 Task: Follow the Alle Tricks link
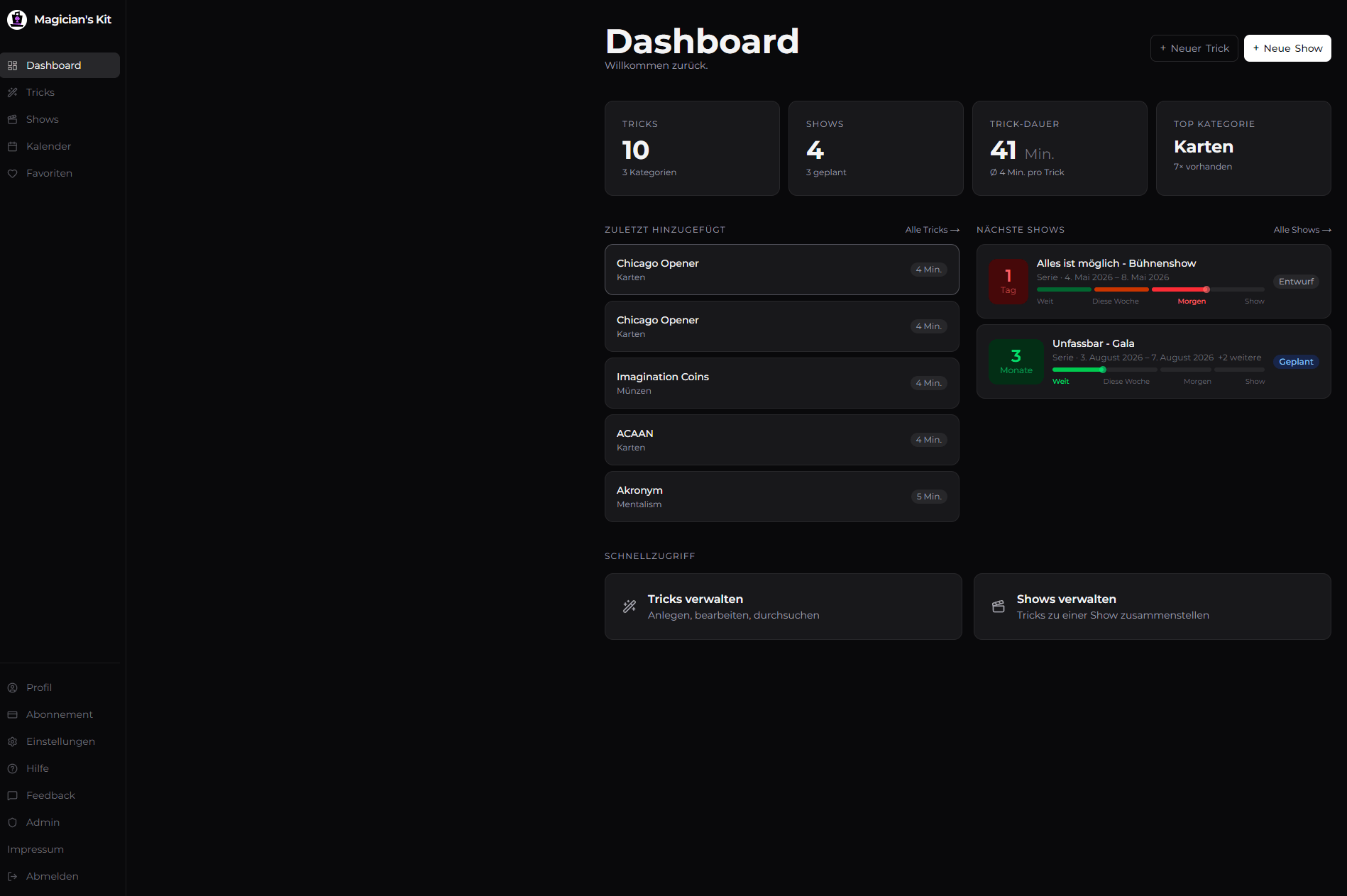[933, 230]
